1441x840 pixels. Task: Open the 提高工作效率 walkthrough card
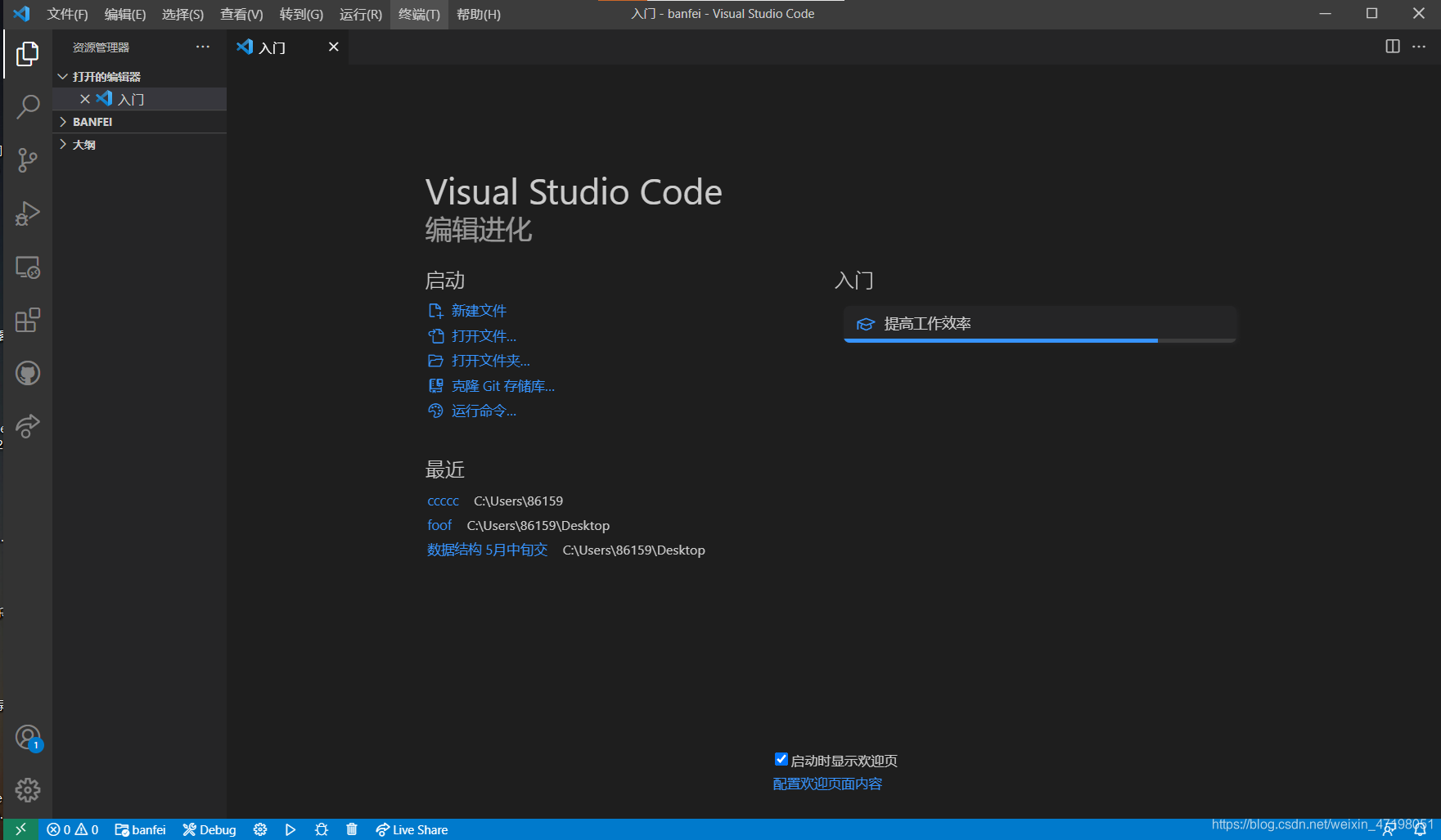coord(1039,324)
